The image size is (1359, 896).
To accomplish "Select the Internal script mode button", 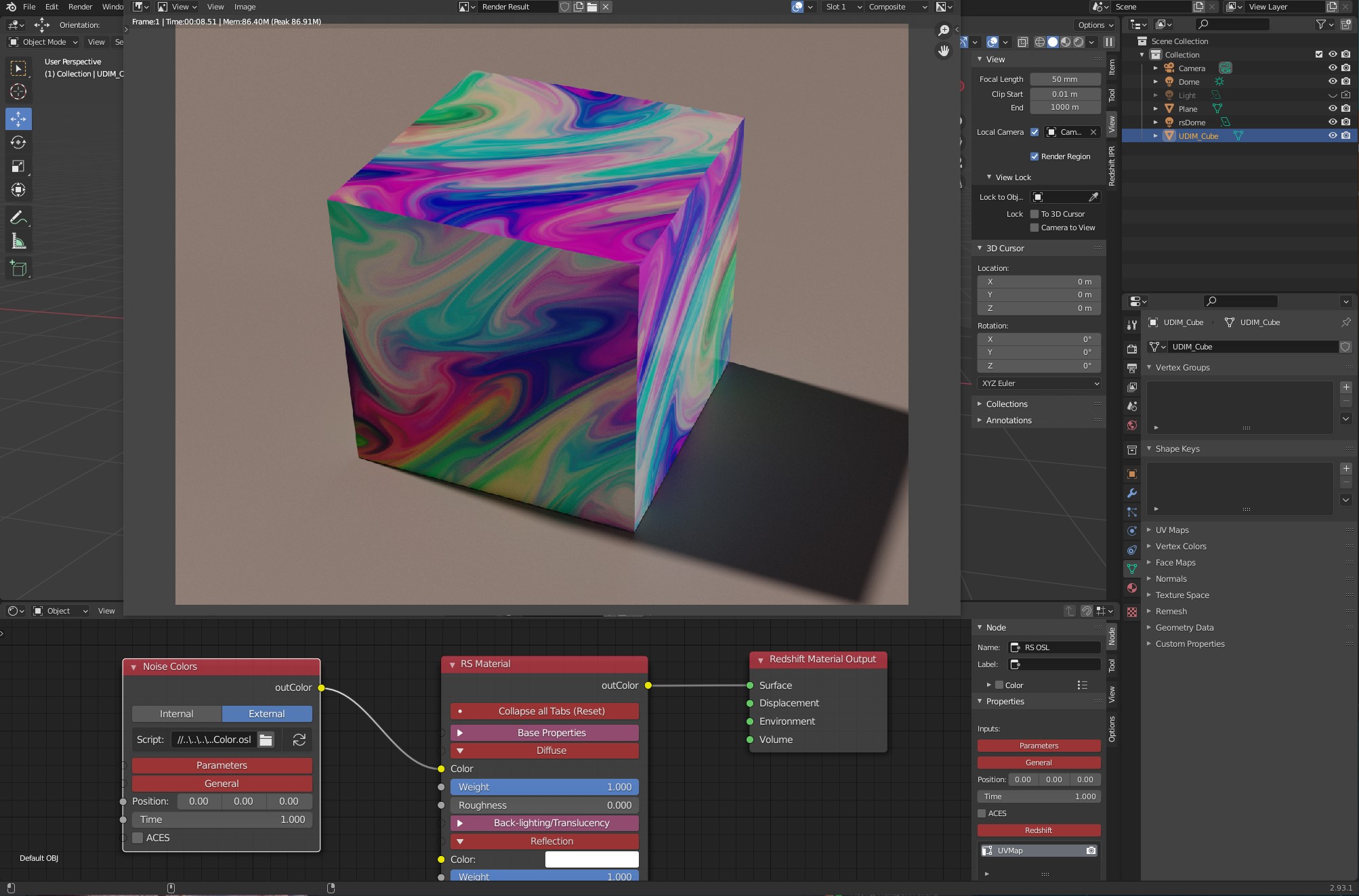I will click(176, 714).
